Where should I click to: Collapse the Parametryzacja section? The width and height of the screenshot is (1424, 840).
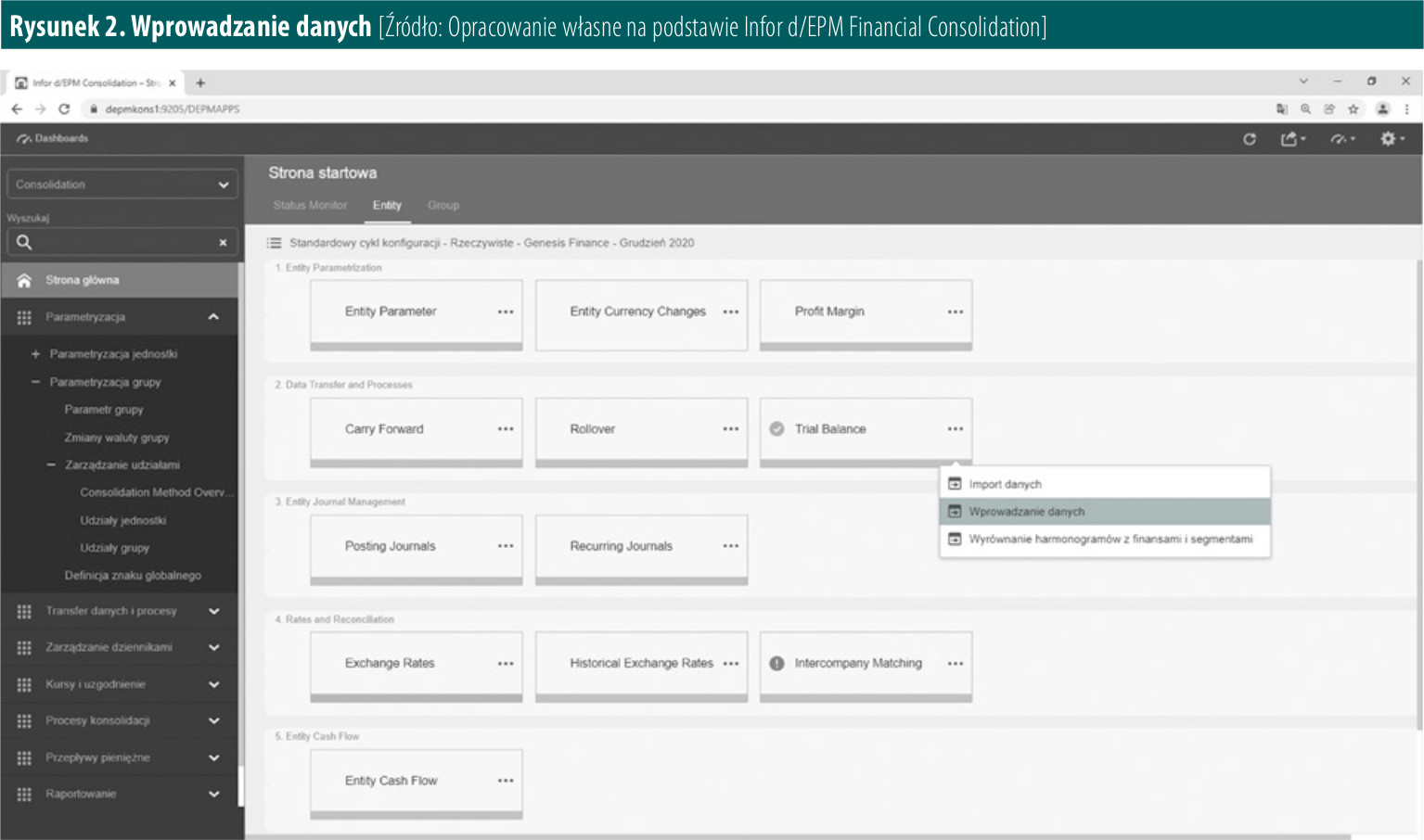213,317
